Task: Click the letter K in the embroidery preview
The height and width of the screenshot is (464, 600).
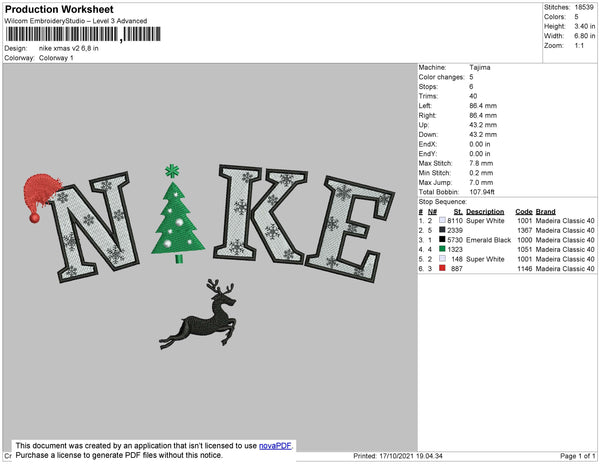Action: click(x=260, y=213)
